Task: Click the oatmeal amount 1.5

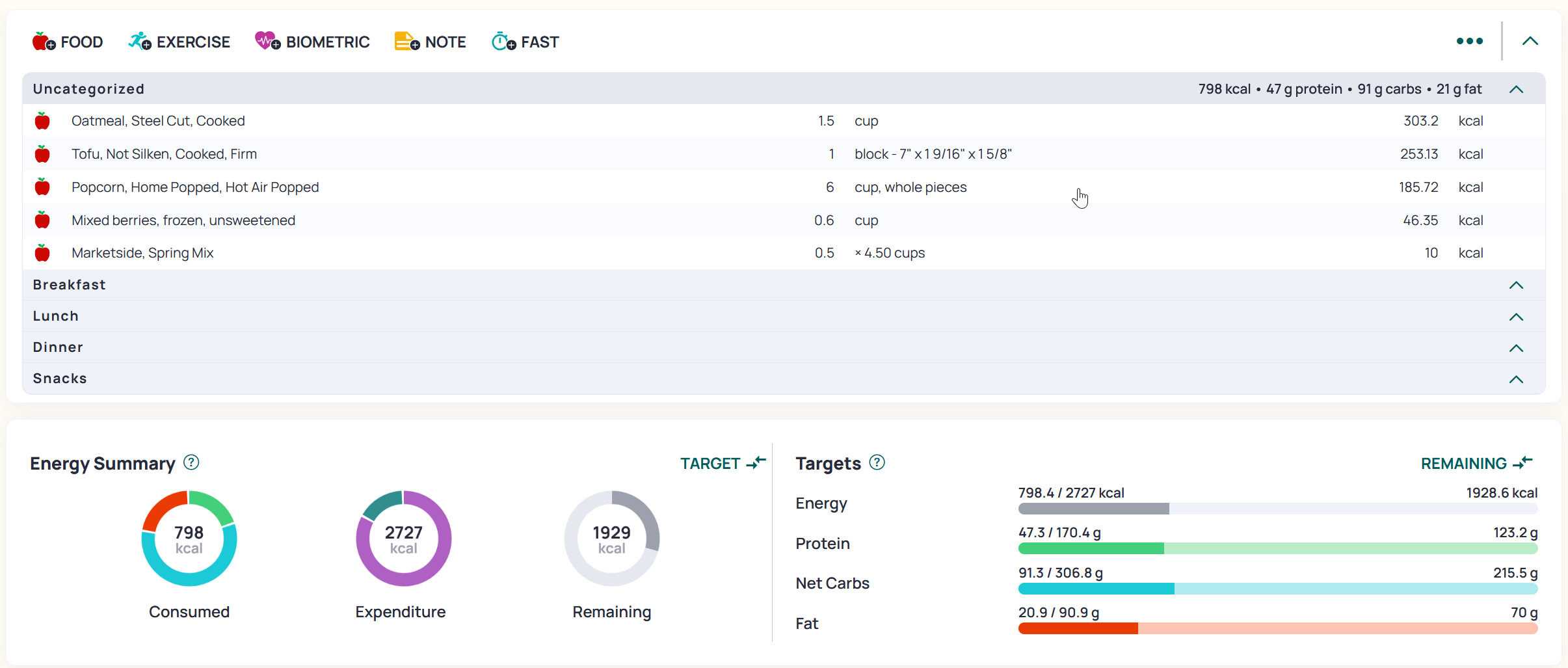Action: coord(826,121)
